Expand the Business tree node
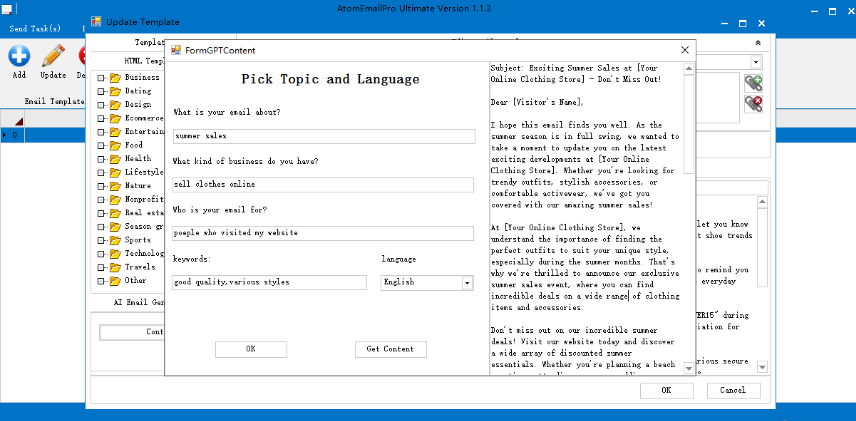This screenshot has width=856, height=421. pyautogui.click(x=101, y=78)
